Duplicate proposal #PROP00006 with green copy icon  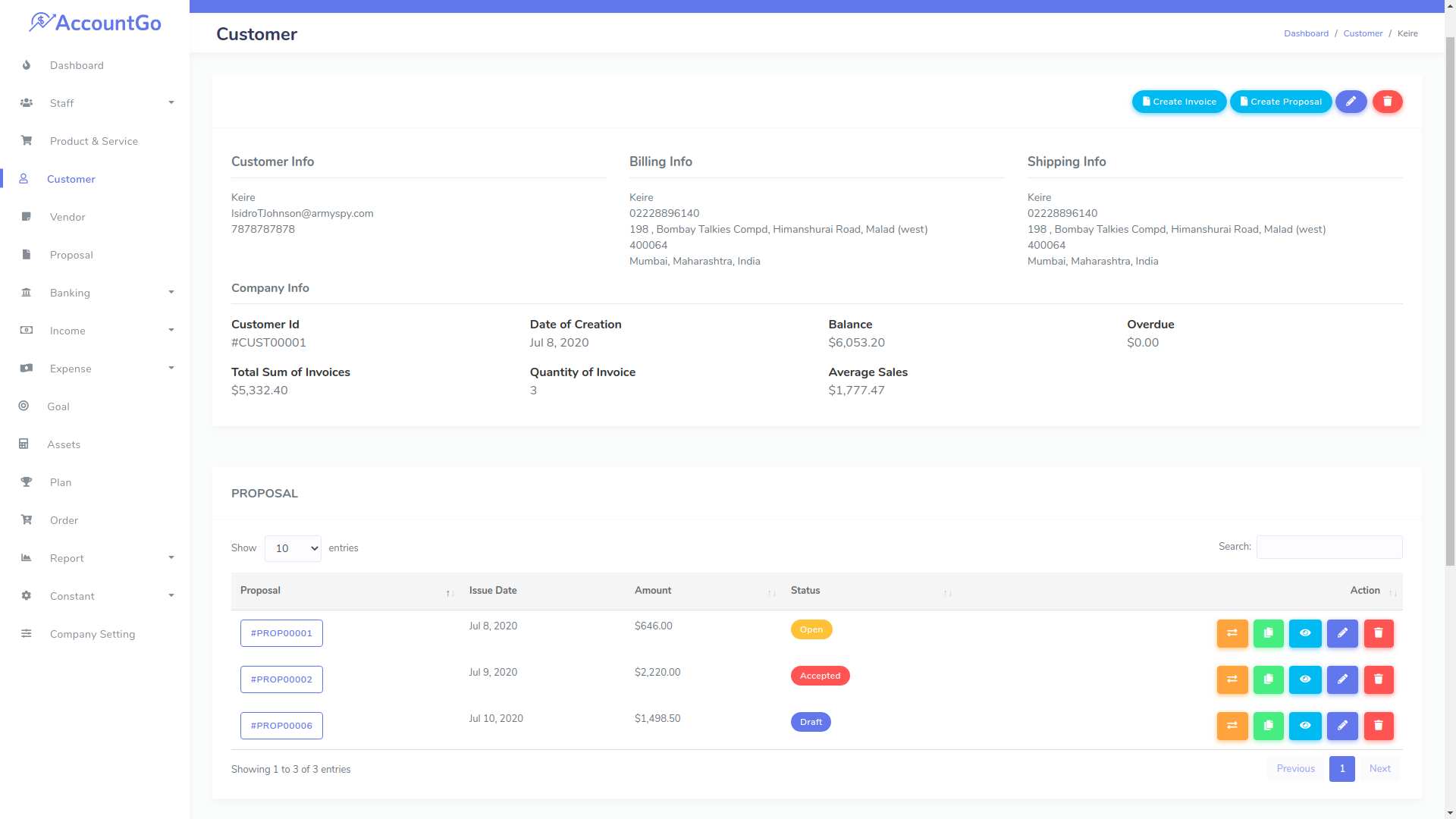(x=1269, y=726)
